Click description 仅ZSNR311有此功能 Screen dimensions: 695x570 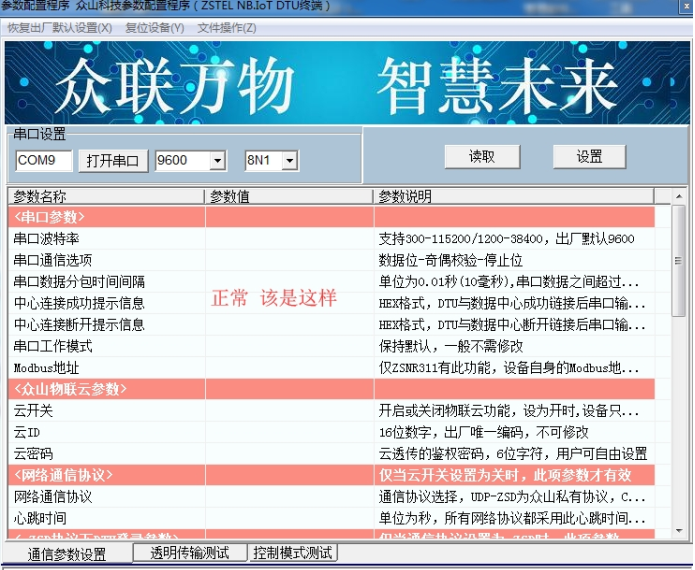coord(509,368)
